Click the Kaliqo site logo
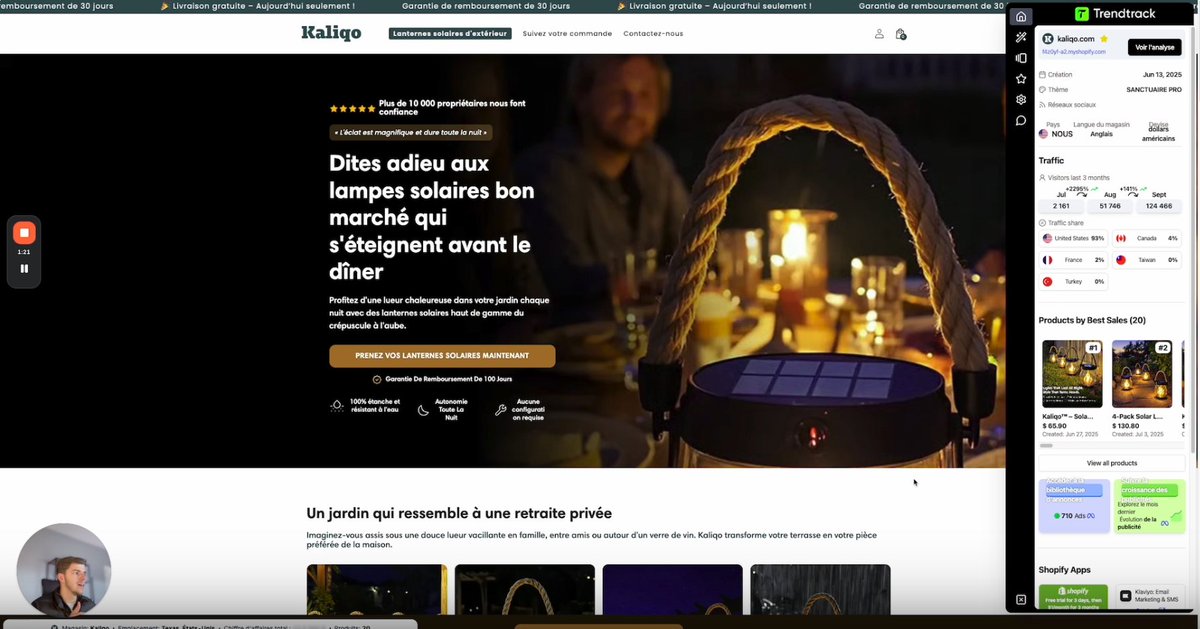The height and width of the screenshot is (629, 1200). pos(331,33)
